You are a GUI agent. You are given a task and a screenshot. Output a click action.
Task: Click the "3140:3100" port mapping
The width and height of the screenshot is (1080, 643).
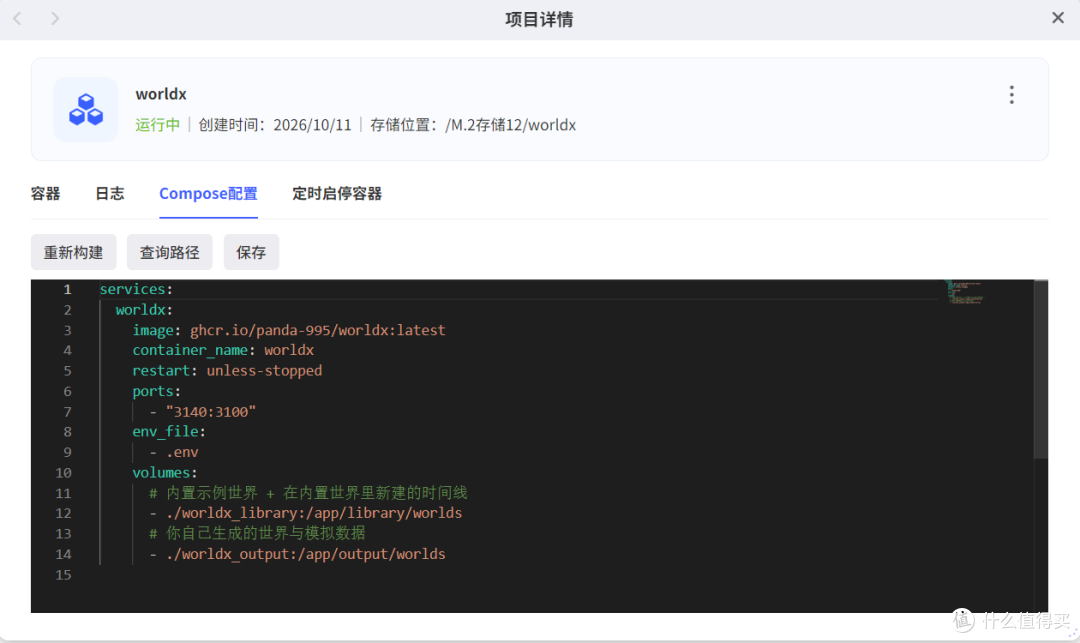211,412
